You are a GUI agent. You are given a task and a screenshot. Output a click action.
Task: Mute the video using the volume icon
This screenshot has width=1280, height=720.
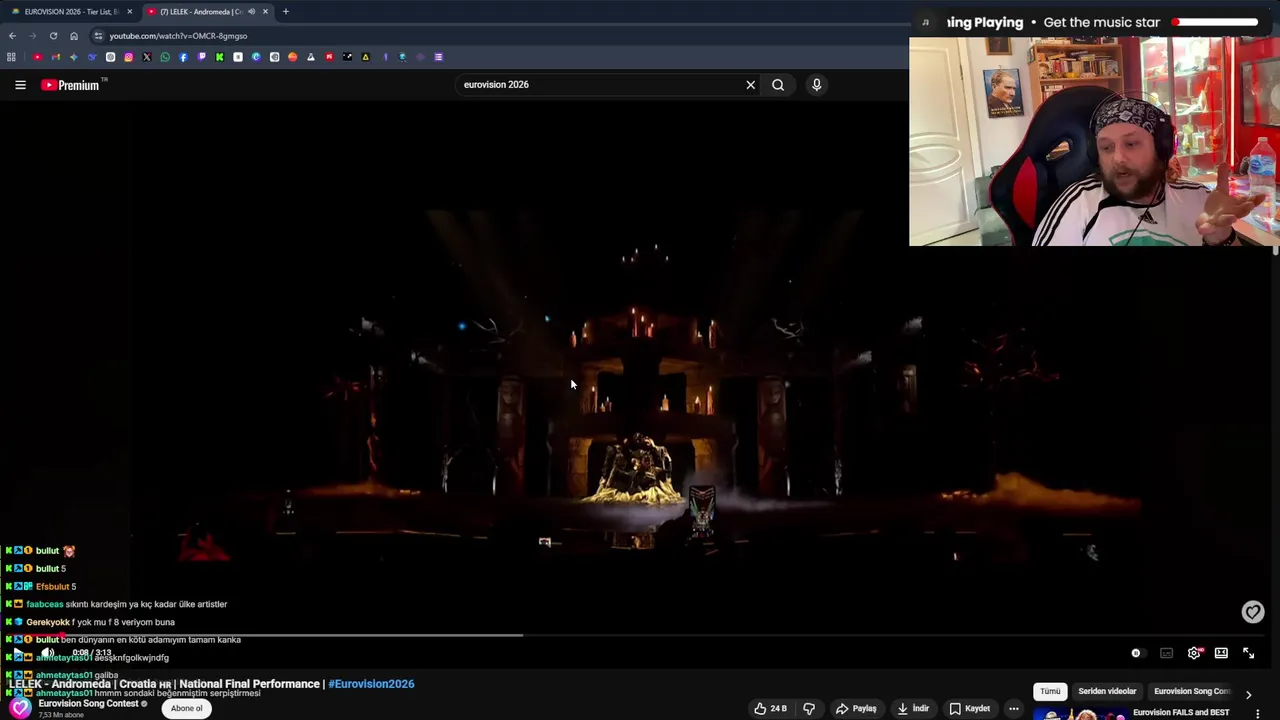coord(47,653)
